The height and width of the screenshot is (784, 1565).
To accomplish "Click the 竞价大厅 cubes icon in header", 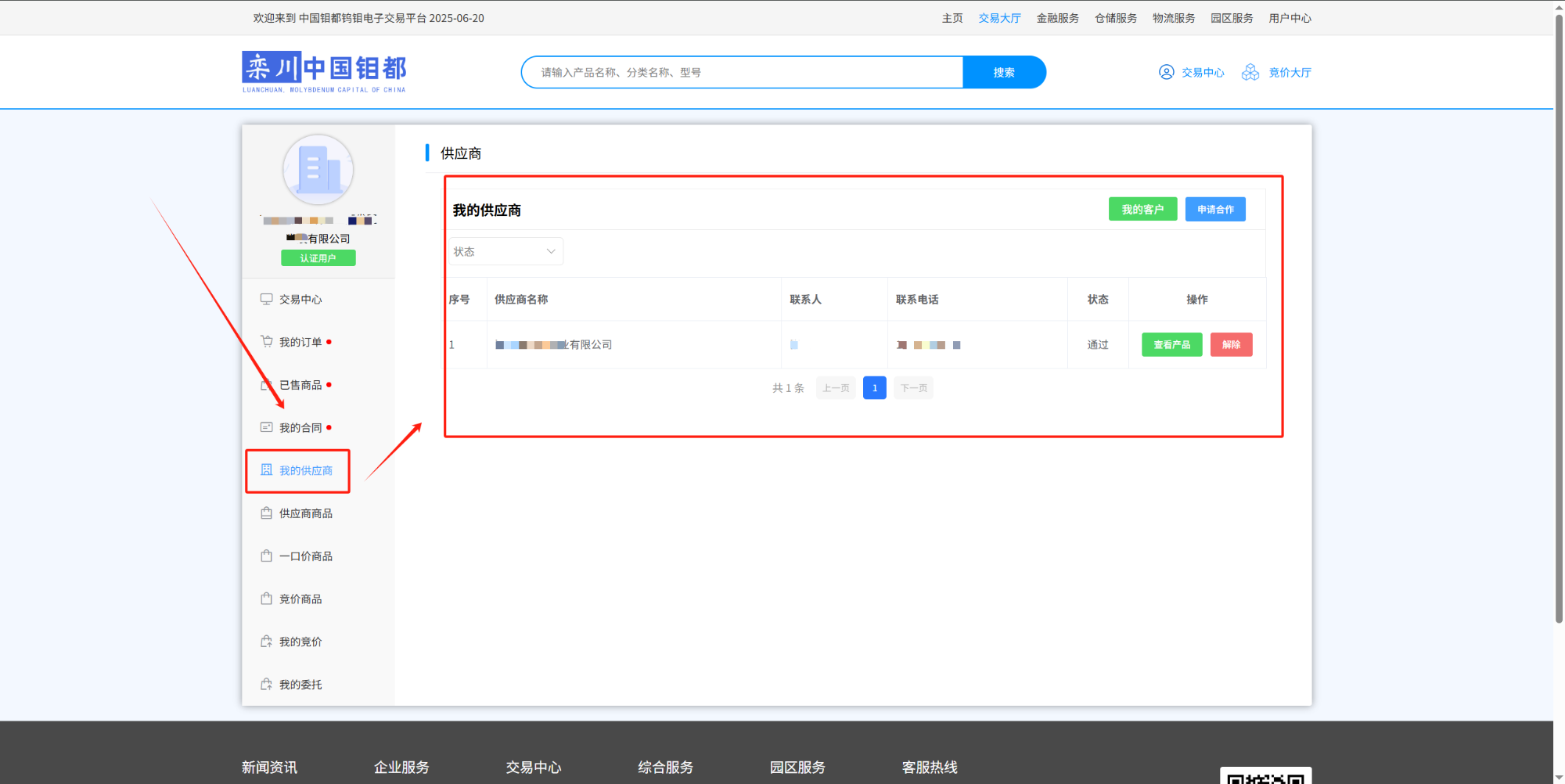I will point(1250,72).
